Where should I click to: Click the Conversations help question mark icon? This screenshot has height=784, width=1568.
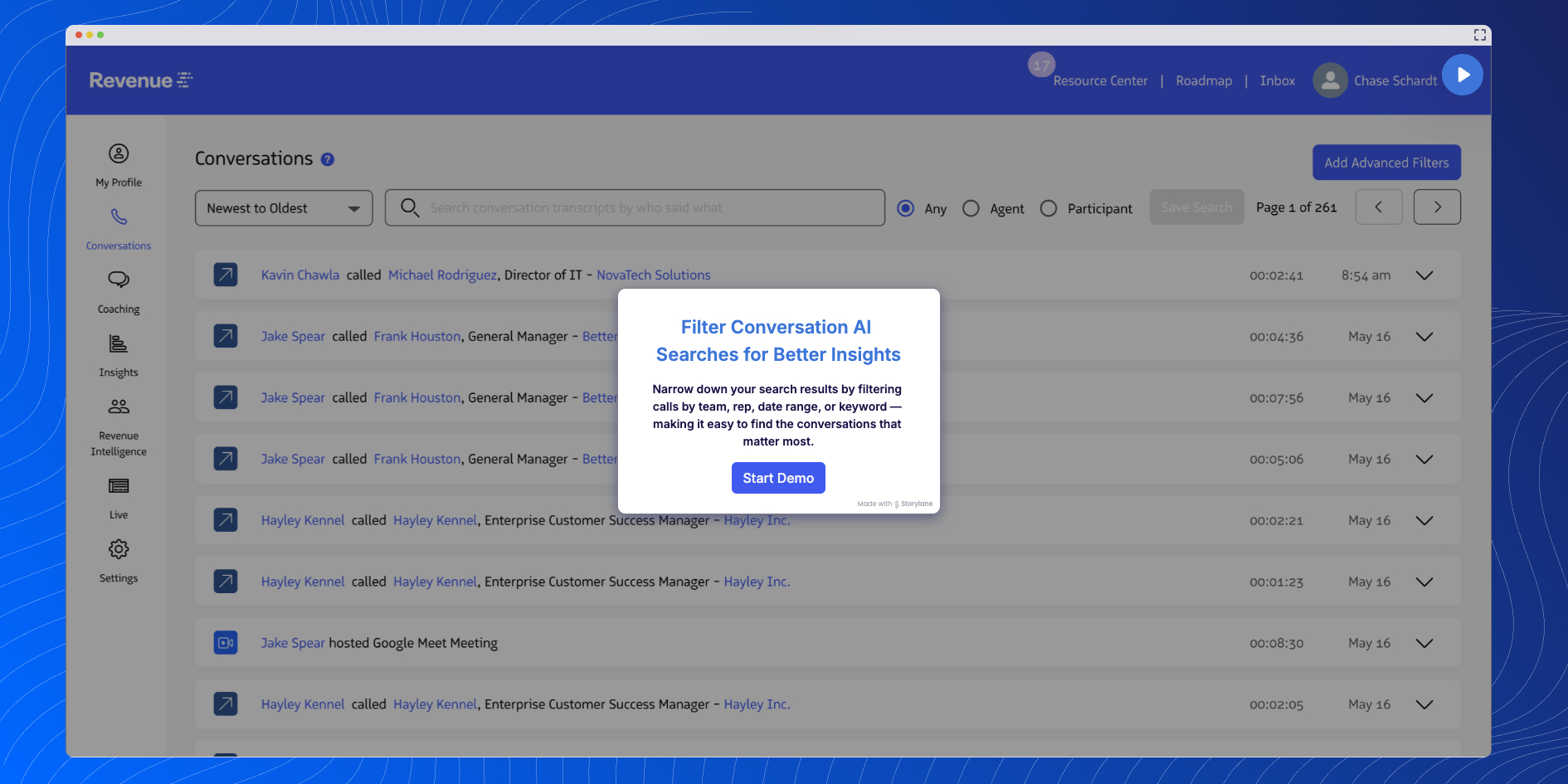click(328, 159)
